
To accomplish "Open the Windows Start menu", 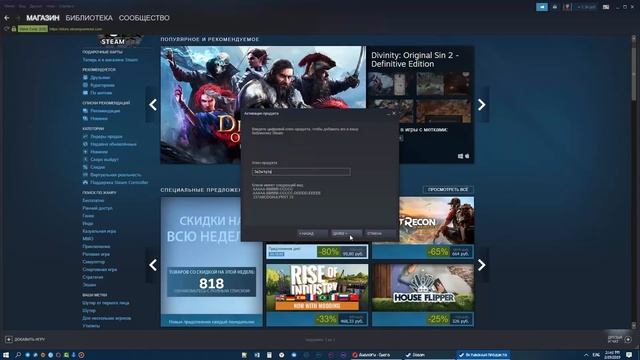I will tap(6, 355).
